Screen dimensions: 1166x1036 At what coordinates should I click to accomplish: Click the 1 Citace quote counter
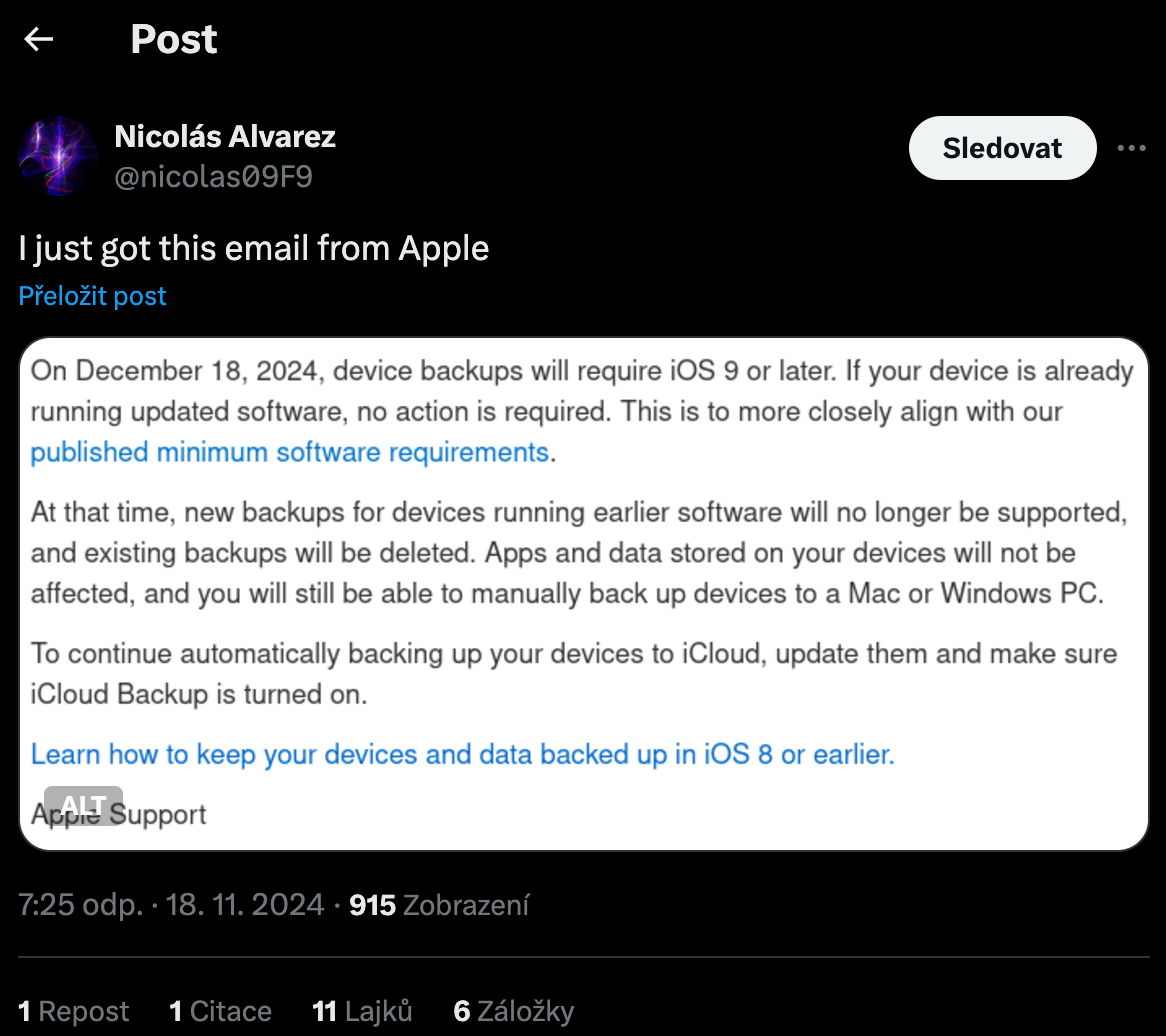pyautogui.click(x=220, y=1011)
